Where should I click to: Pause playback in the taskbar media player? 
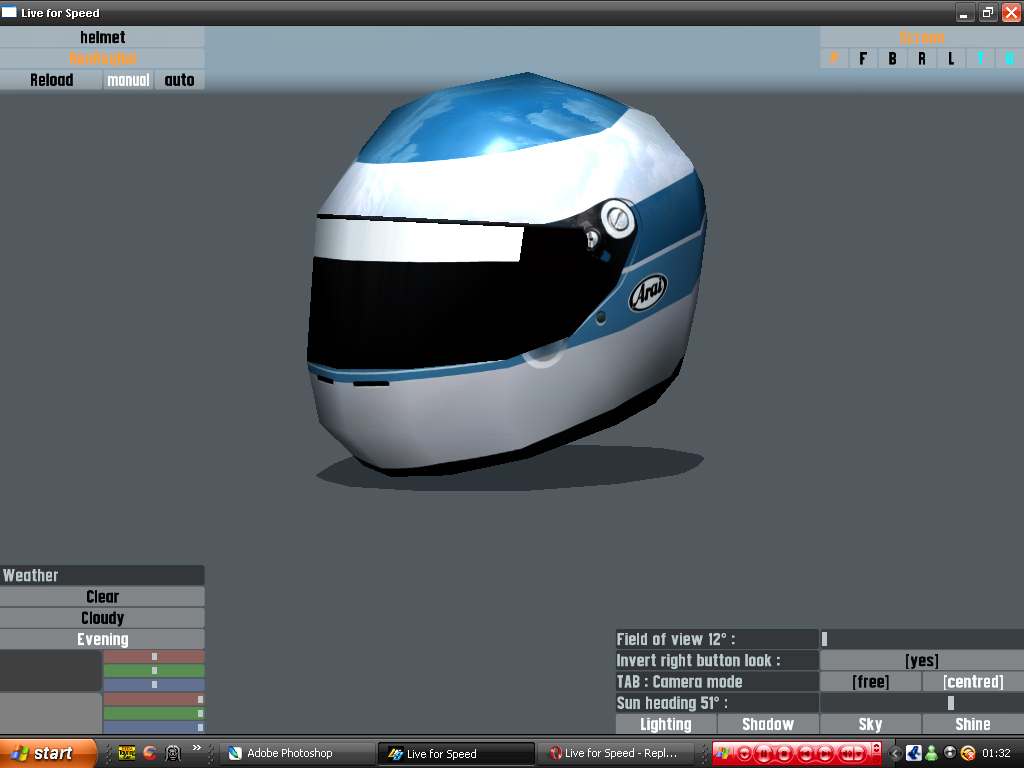(x=763, y=753)
